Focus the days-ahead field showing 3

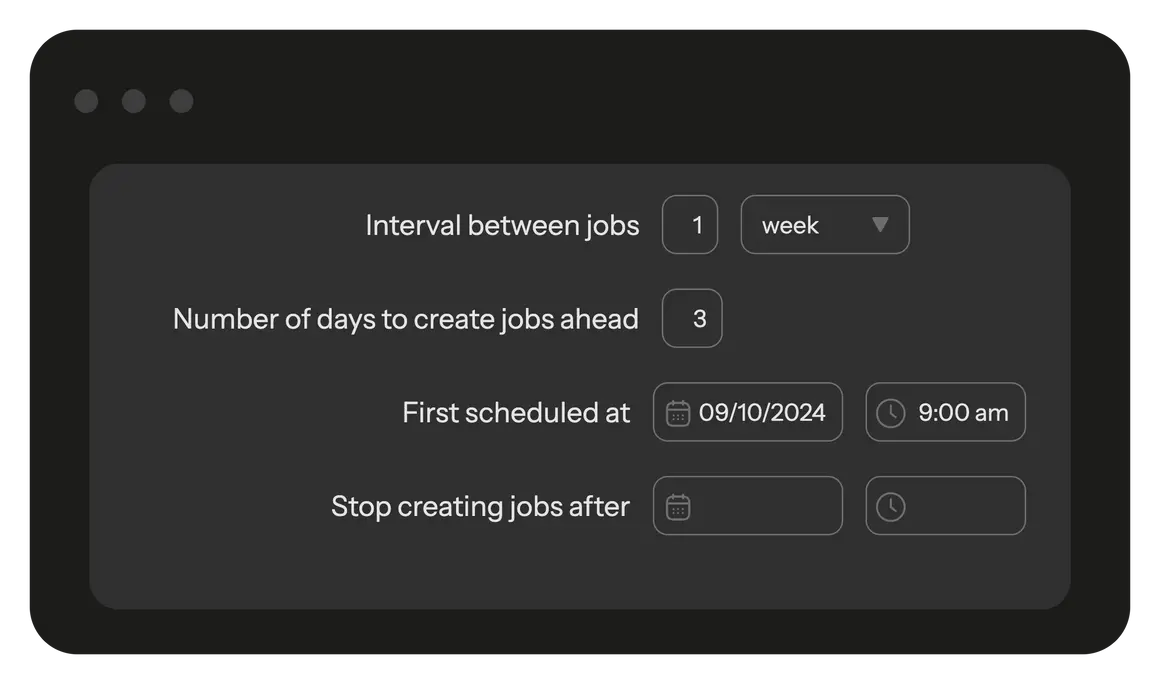(692, 319)
